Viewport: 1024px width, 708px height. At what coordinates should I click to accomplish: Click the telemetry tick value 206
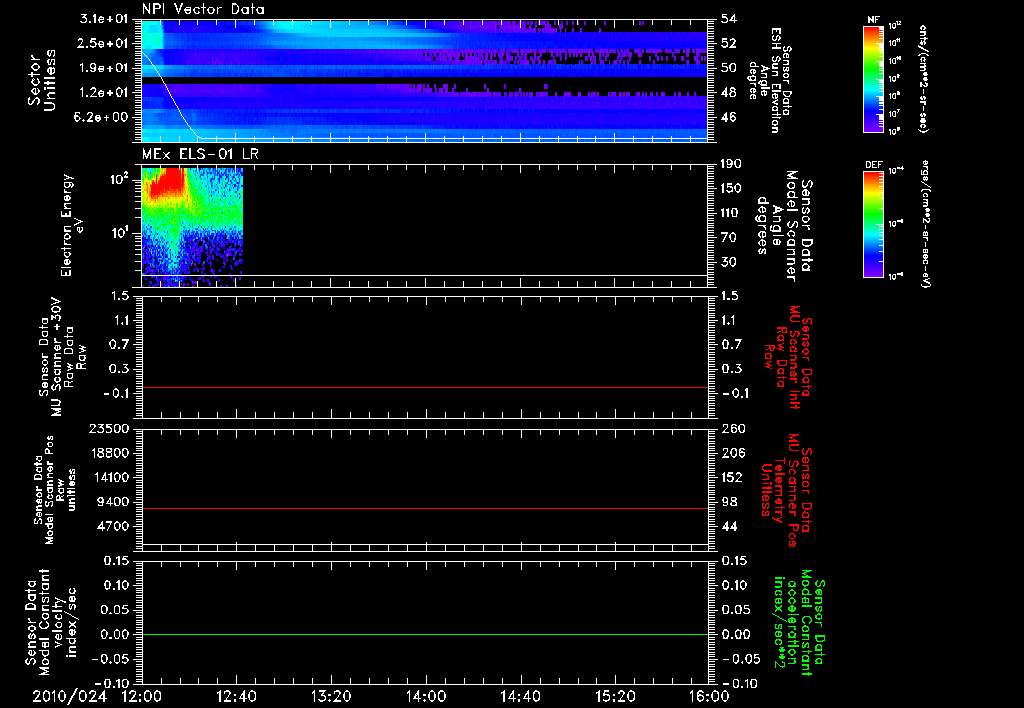pyautogui.click(x=733, y=453)
